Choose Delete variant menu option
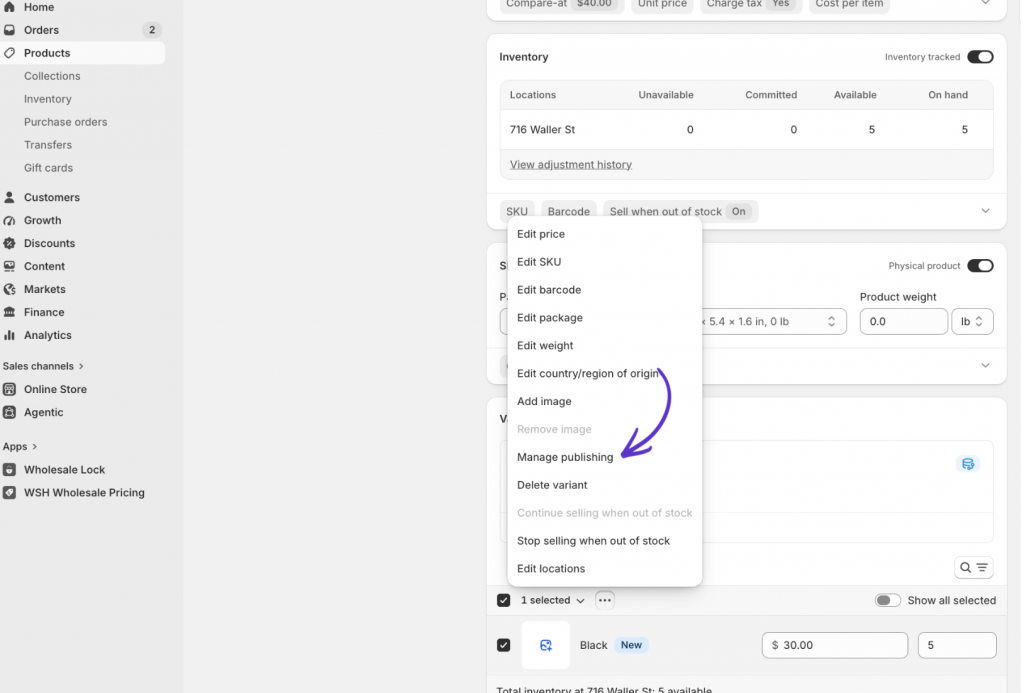1024x693 pixels. tap(605, 485)
